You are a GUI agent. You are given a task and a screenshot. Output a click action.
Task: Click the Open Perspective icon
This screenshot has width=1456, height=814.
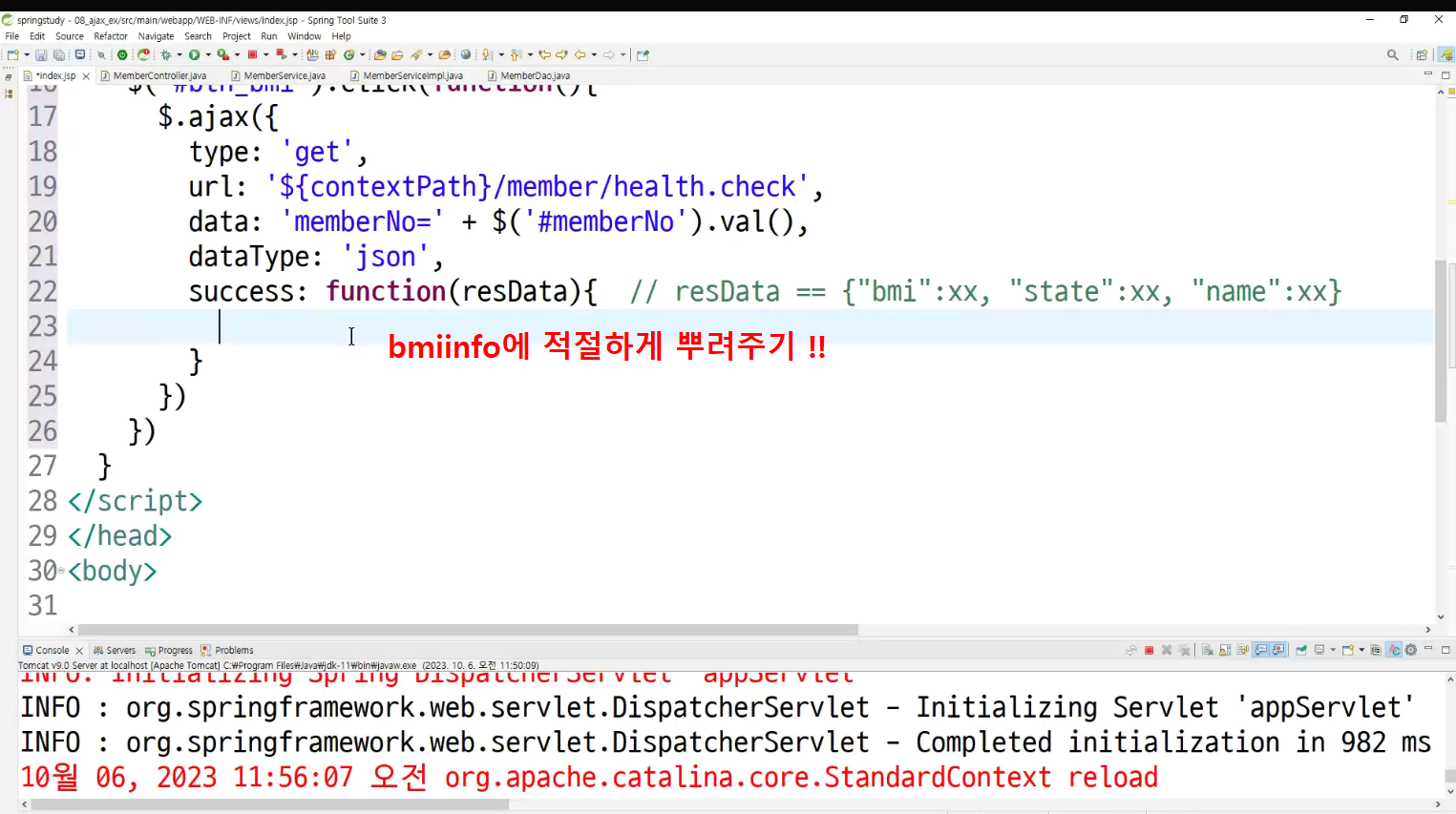pyautogui.click(x=1422, y=55)
